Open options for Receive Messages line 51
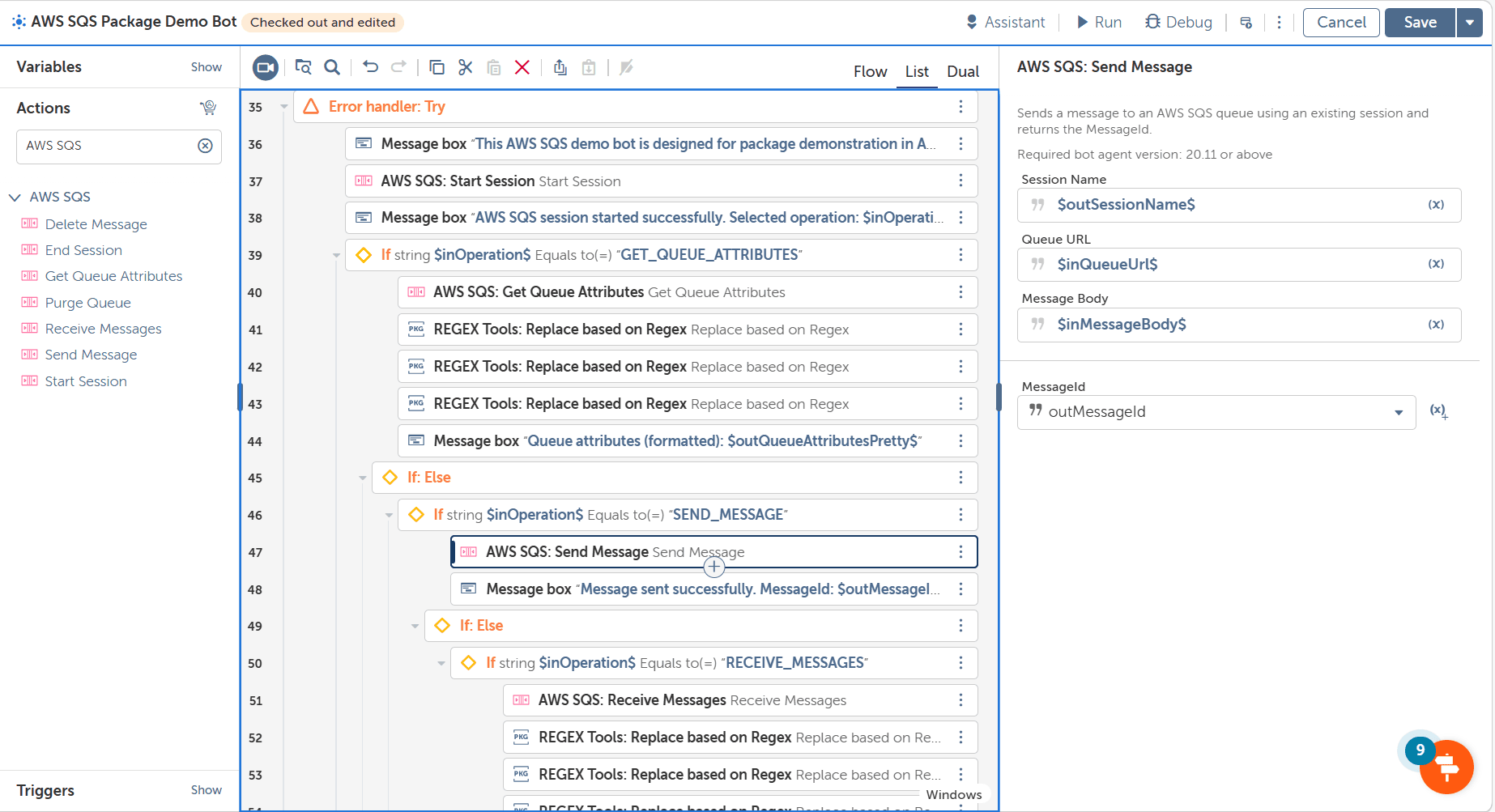The height and width of the screenshot is (812, 1495). click(x=960, y=700)
